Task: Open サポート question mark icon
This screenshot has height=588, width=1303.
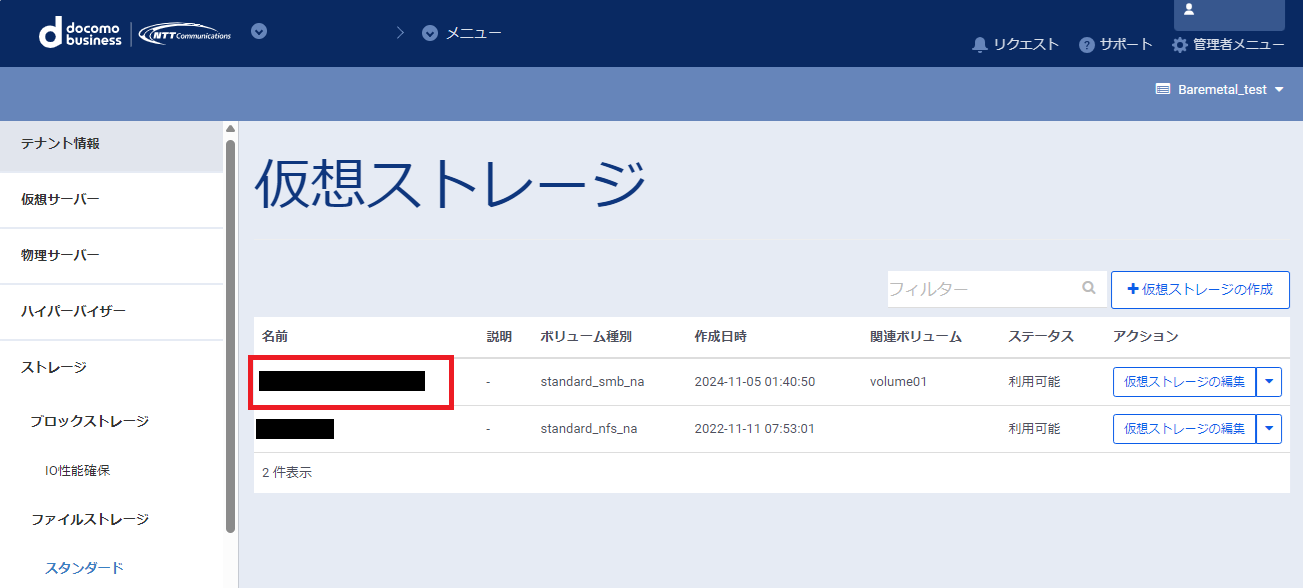Action: [1087, 45]
